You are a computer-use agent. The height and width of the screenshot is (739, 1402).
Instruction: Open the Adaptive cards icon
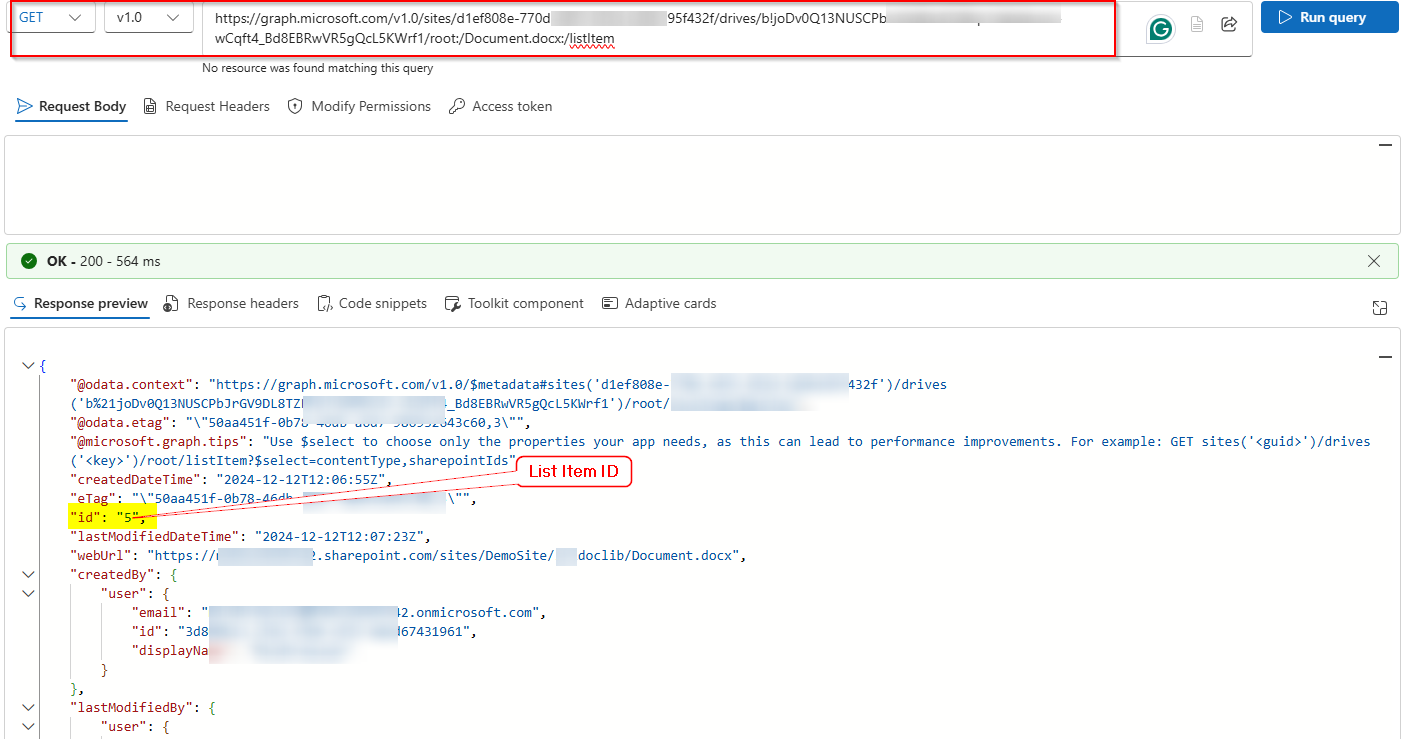point(610,303)
